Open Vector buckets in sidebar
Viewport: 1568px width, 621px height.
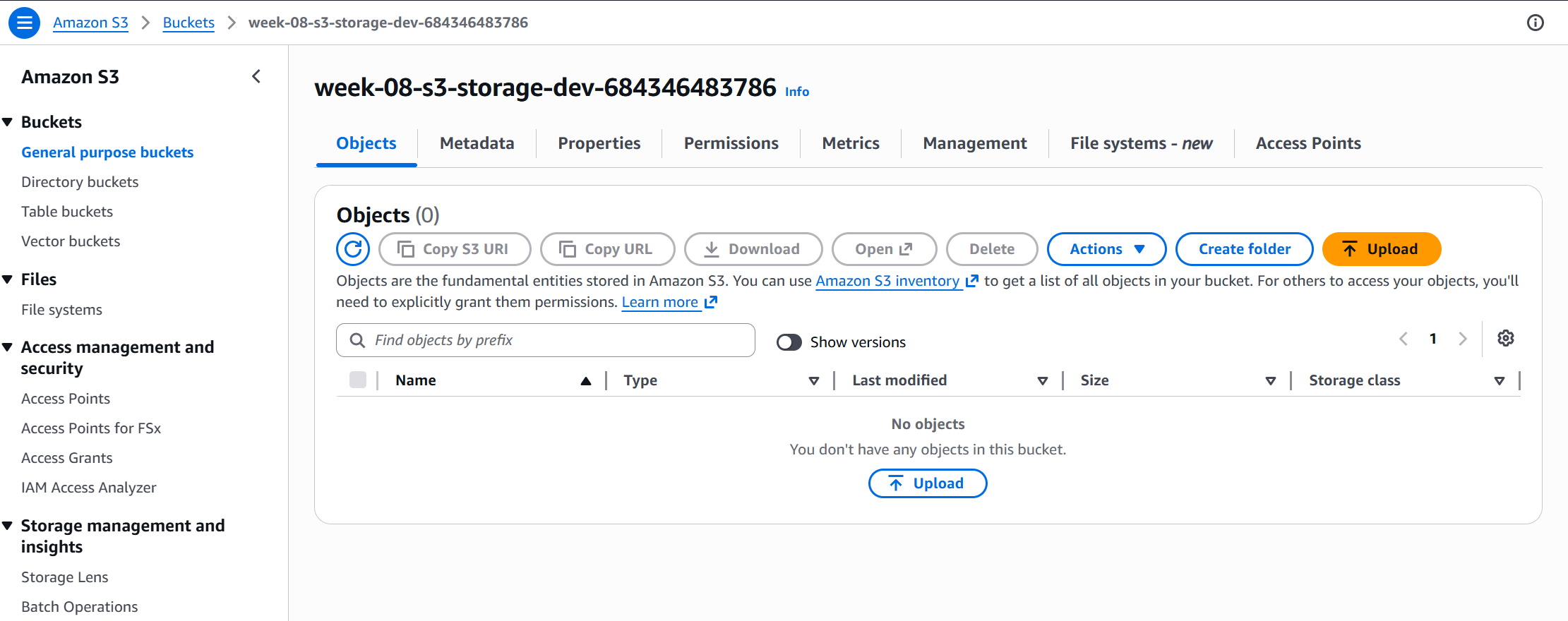click(71, 241)
